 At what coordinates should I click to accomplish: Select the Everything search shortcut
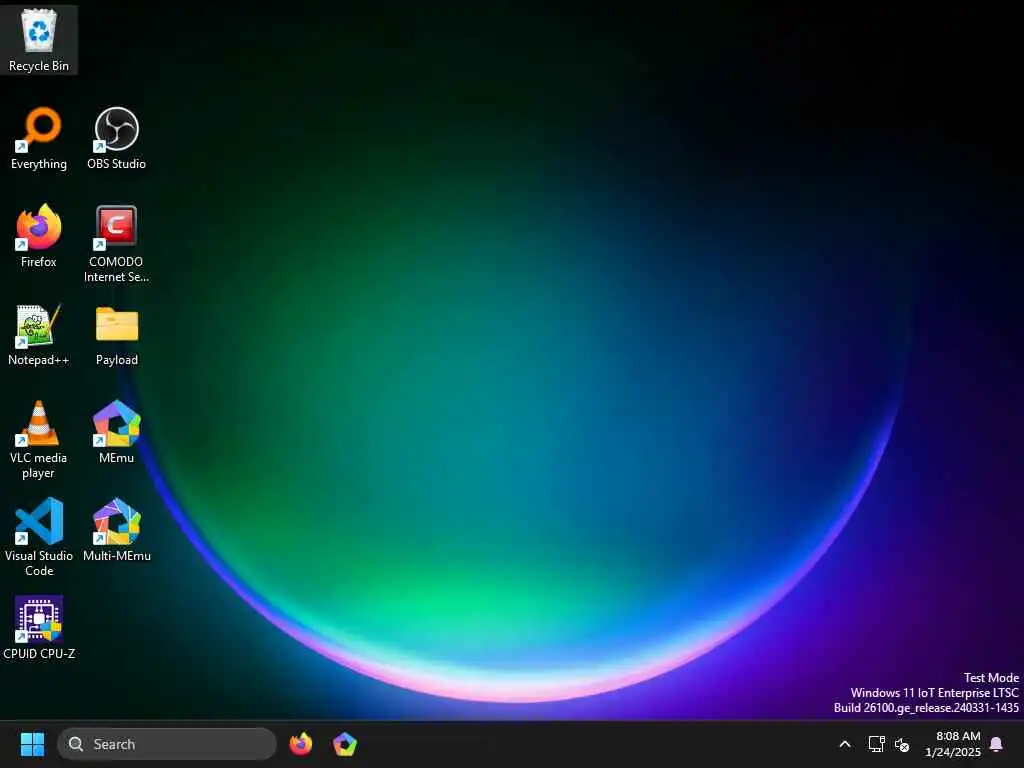pos(39,138)
